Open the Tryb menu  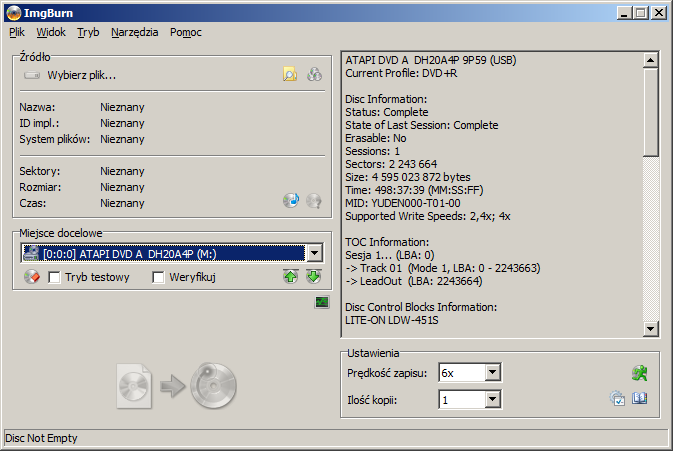click(x=88, y=32)
